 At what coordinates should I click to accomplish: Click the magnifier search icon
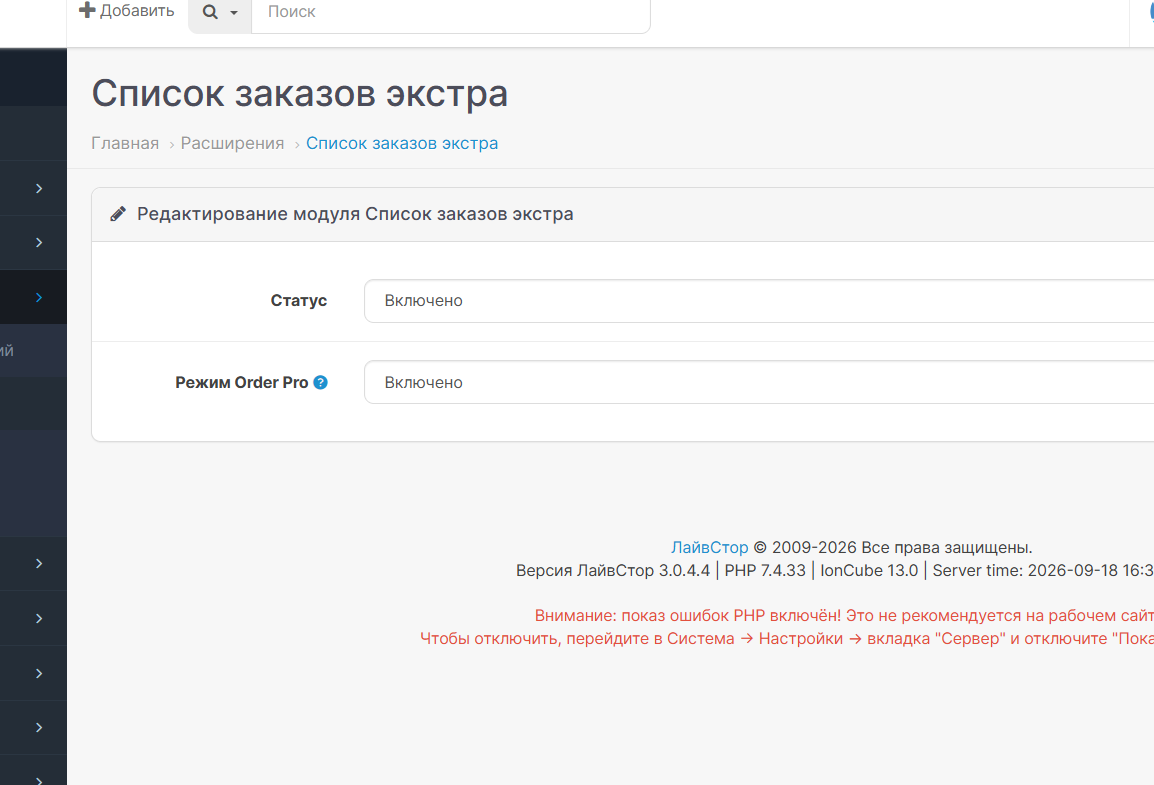tap(210, 12)
